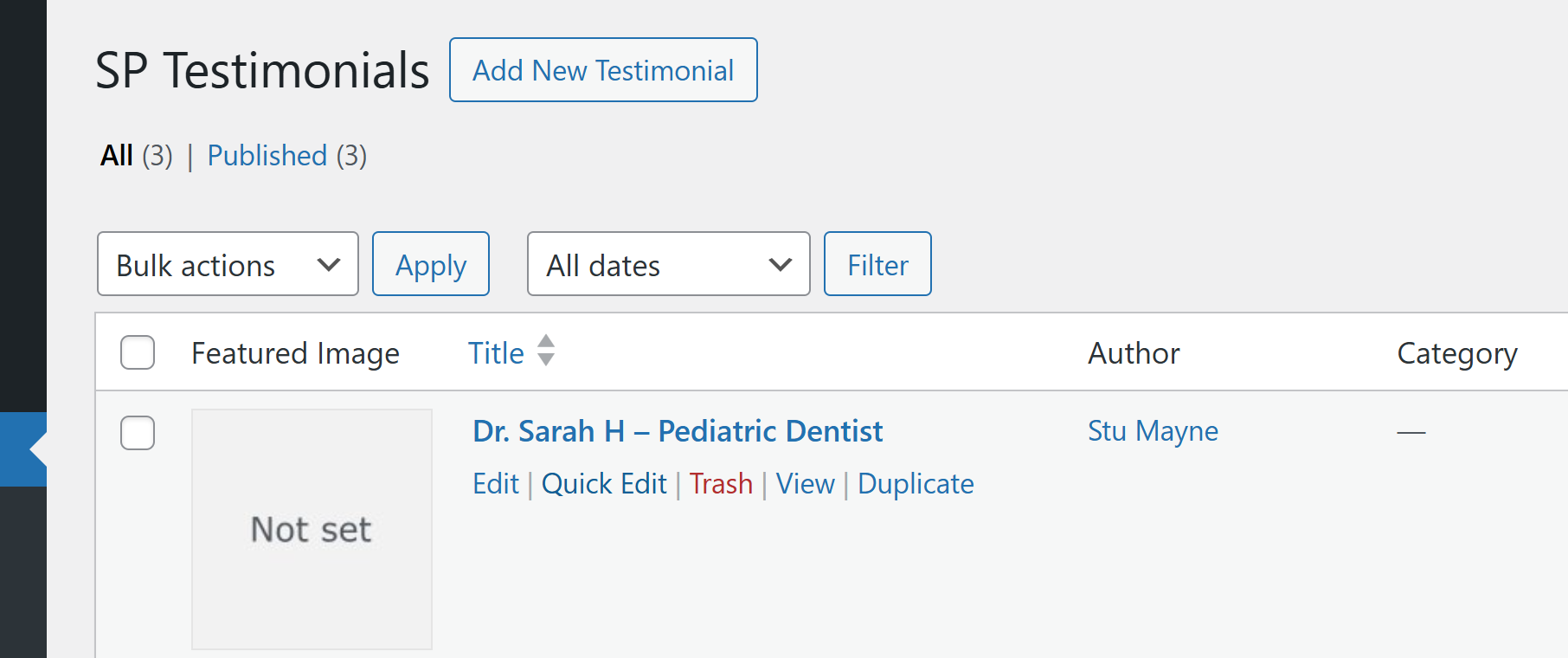Screen dimensions: 1568x658
Task: Click the Category column header
Action: coord(1457,353)
